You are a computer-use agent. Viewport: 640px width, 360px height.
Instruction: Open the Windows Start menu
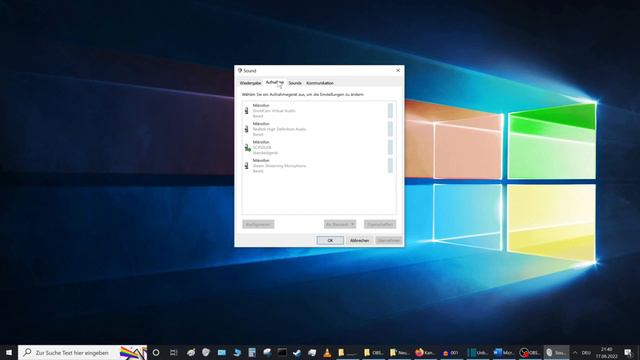(x=9, y=352)
